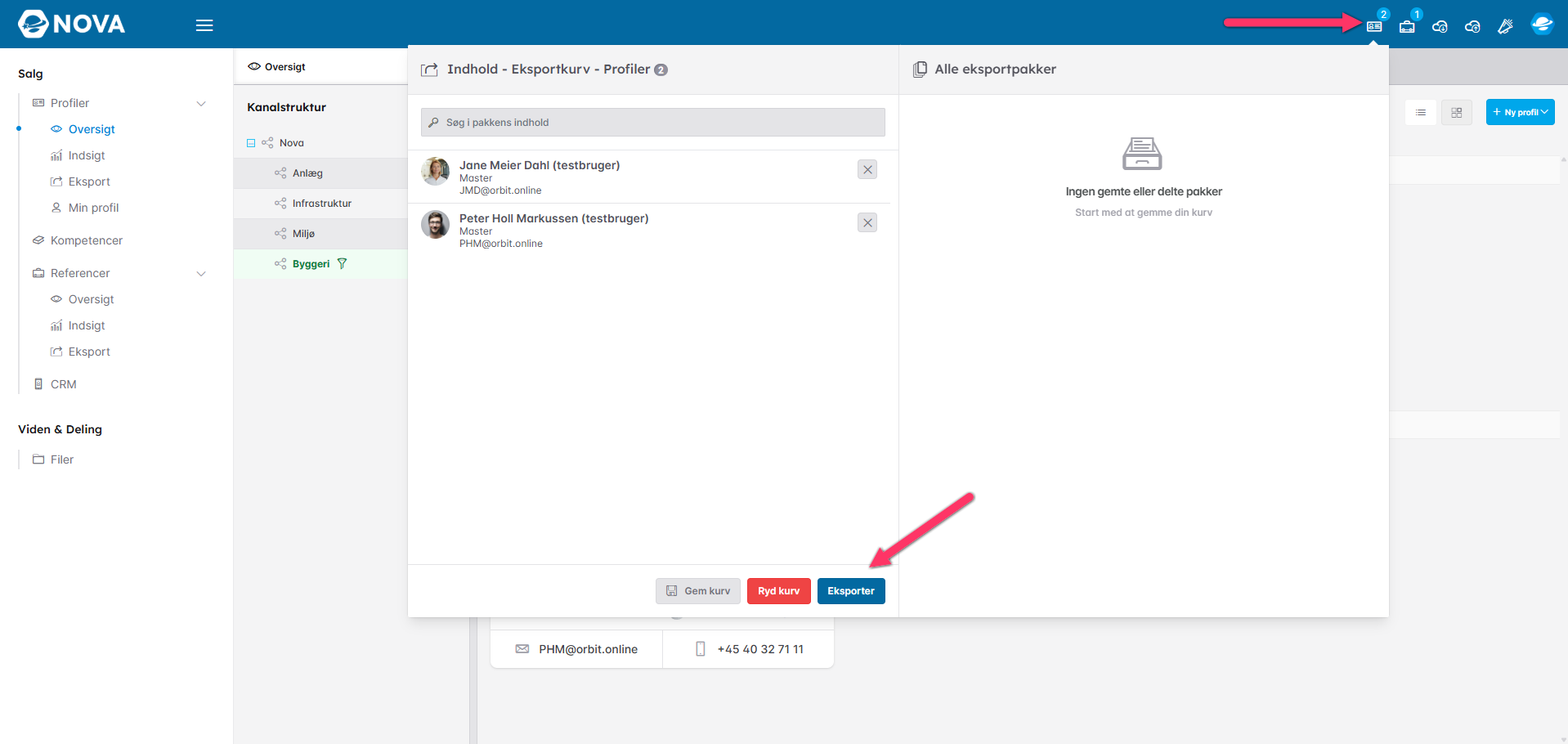
Task: Click the Gem kurv button
Action: (x=698, y=591)
